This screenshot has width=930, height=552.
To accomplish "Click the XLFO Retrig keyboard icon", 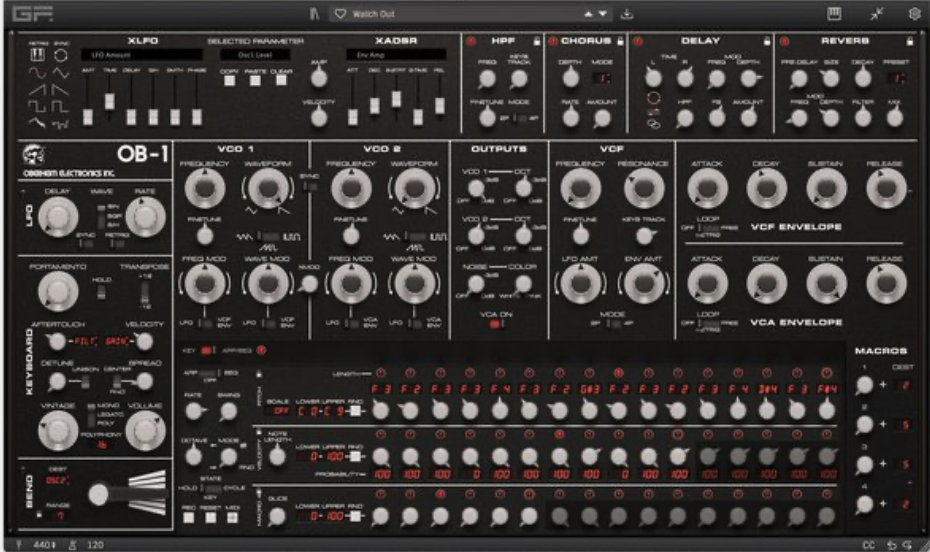I will tap(37, 55).
